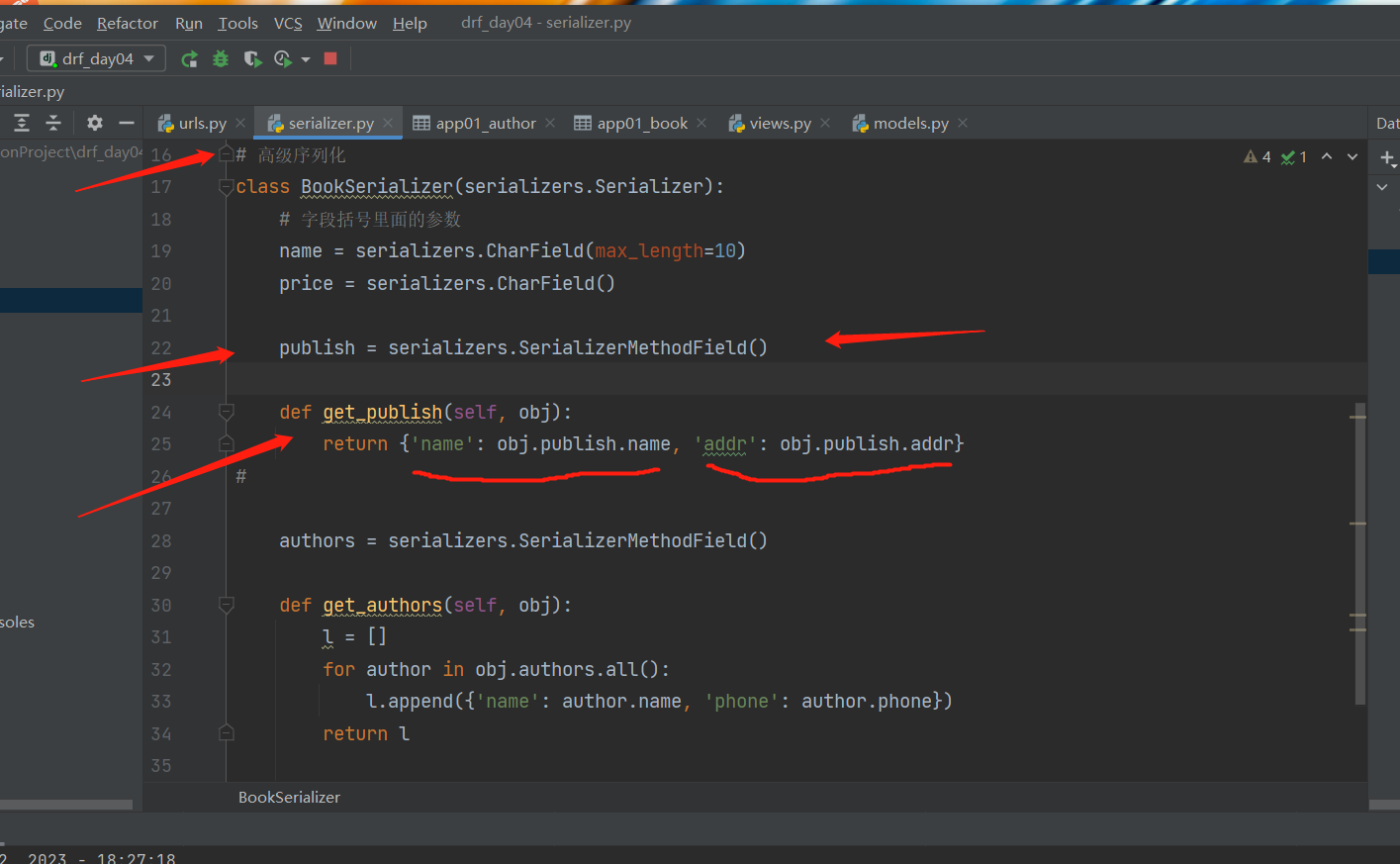Screen dimensions: 1400x864
Task: Jump to previous highlighted error arrow
Action: [x=1327, y=156]
